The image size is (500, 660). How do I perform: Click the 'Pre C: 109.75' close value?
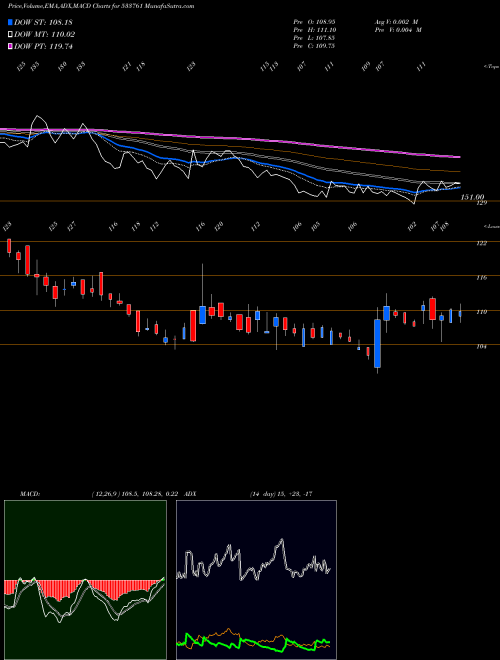pyautogui.click(x=314, y=46)
